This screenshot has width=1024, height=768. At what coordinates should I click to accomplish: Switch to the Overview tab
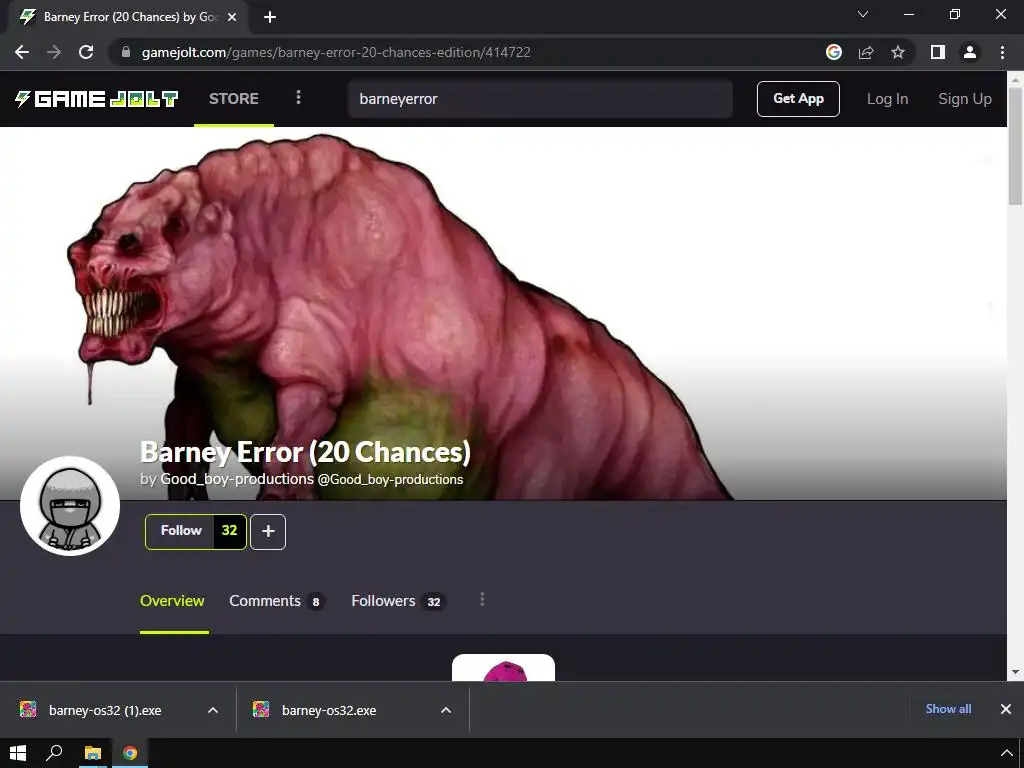(x=172, y=601)
